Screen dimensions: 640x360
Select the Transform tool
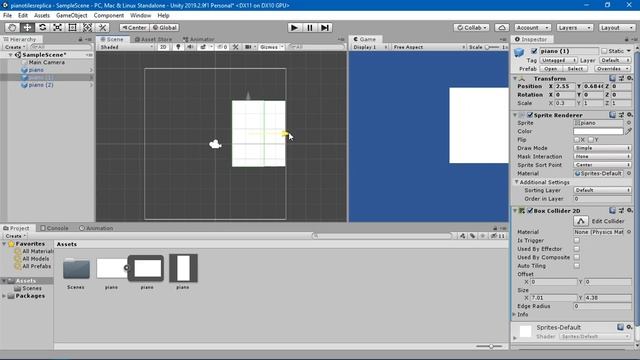[x=87, y=27]
